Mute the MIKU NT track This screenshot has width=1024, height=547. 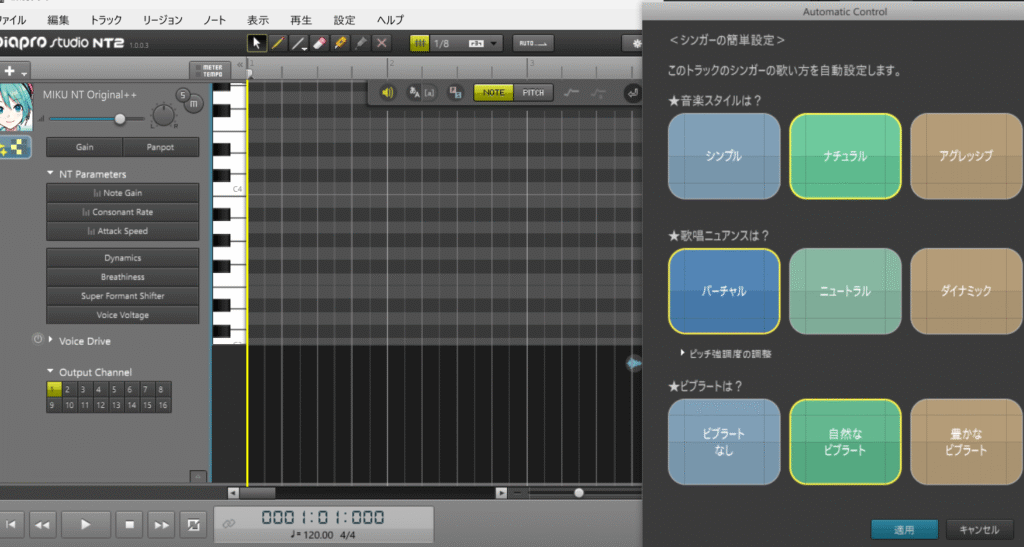click(x=194, y=103)
